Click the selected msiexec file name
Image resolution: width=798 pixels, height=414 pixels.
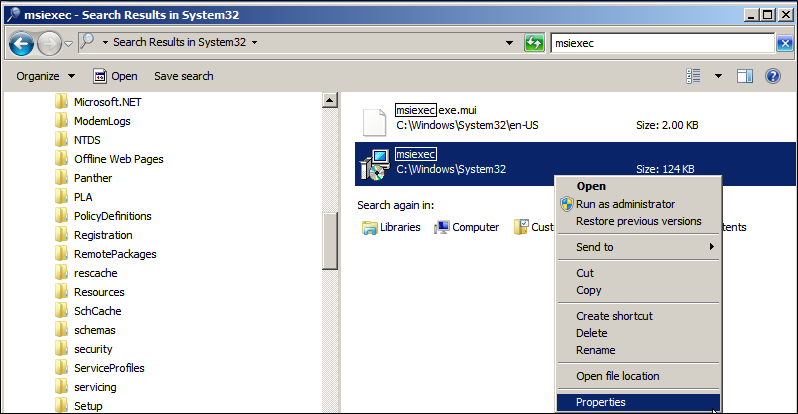click(x=415, y=154)
